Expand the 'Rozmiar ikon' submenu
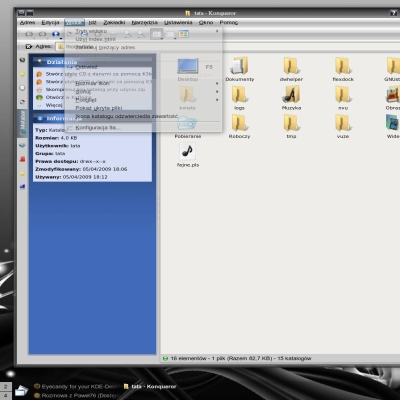 [143, 83]
